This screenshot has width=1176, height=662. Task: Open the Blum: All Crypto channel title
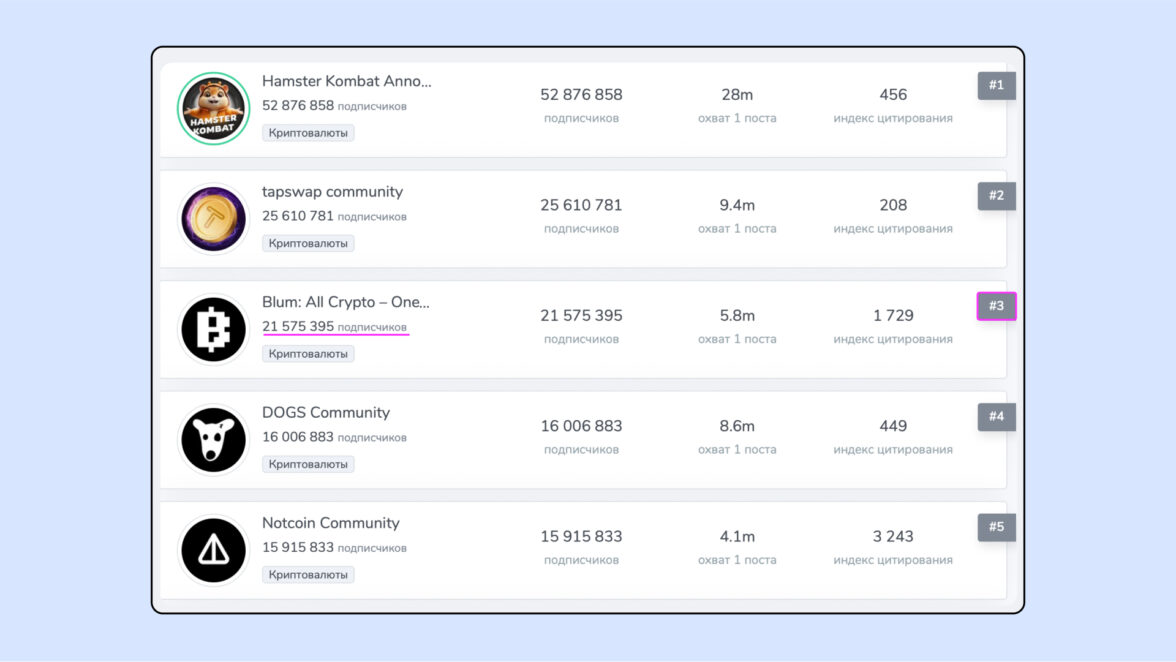point(345,302)
